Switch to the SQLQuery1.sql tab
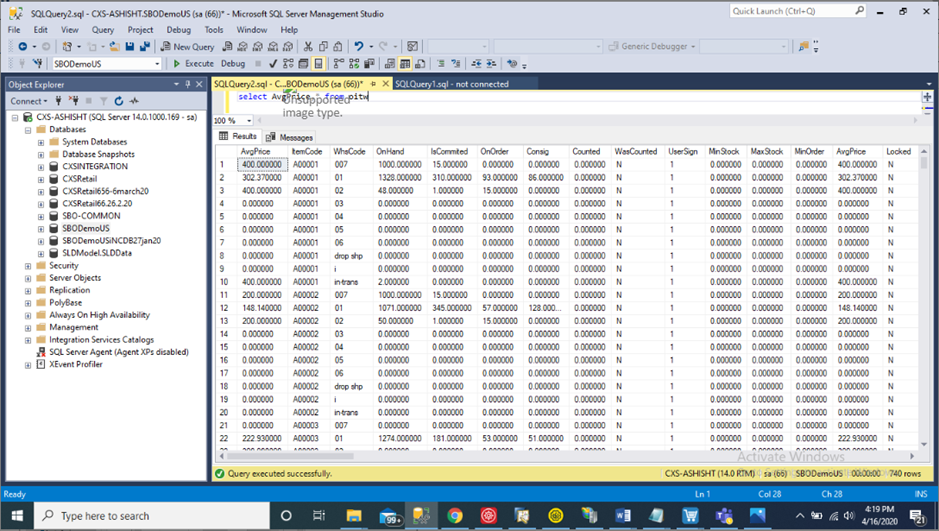This screenshot has height=531, width=939. coord(452,84)
